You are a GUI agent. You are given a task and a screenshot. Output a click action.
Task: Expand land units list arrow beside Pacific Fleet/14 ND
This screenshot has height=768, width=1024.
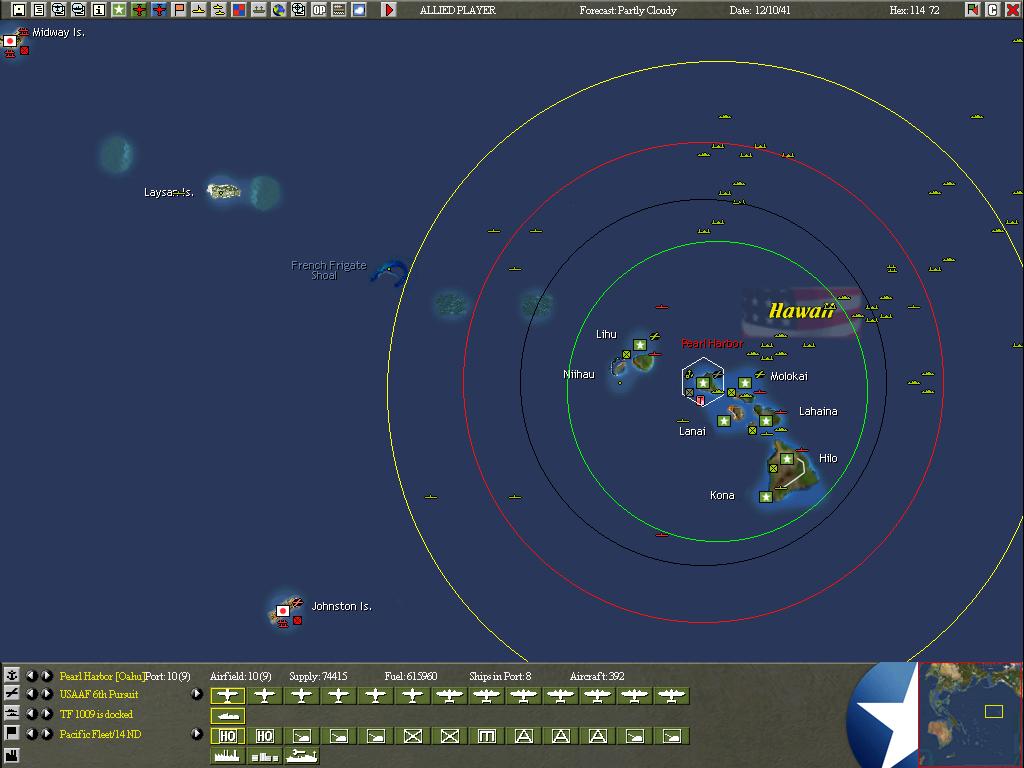197,734
